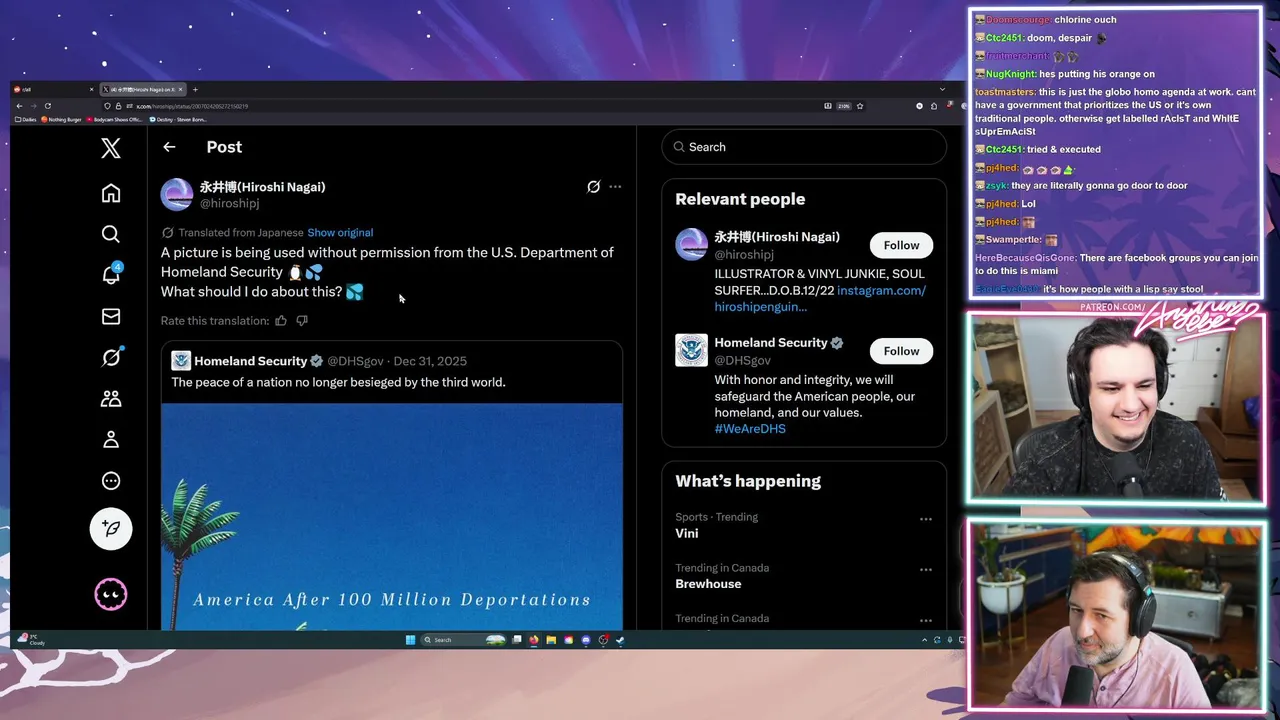Viewport: 1280px width, 720px height.
Task: Open the Dailies bookmark folder
Action: (26, 119)
